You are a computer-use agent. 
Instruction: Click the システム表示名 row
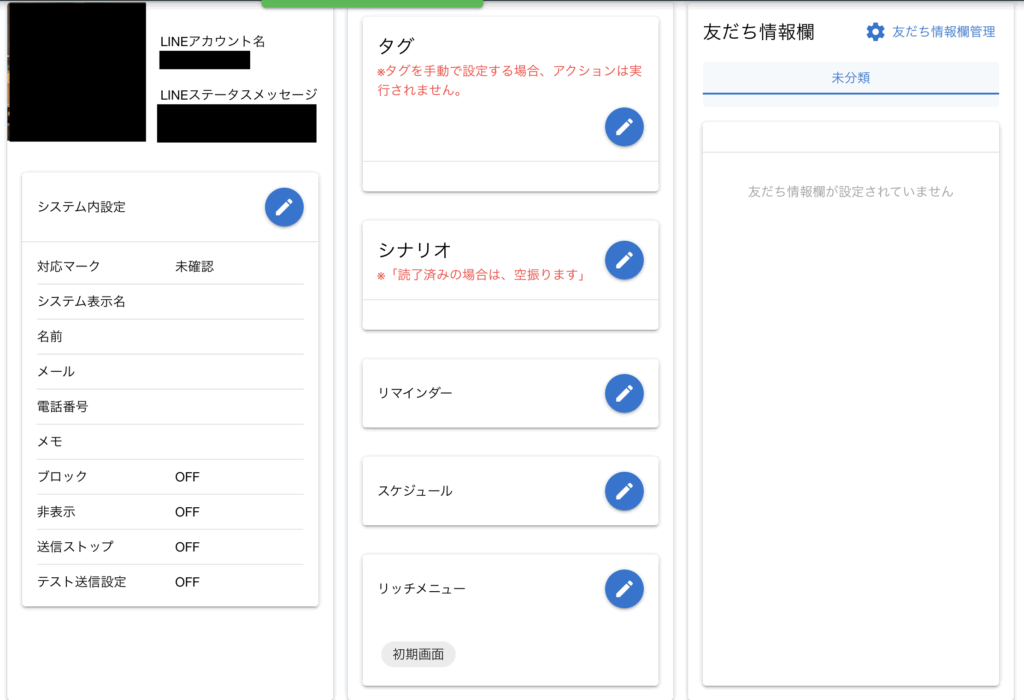pos(170,302)
